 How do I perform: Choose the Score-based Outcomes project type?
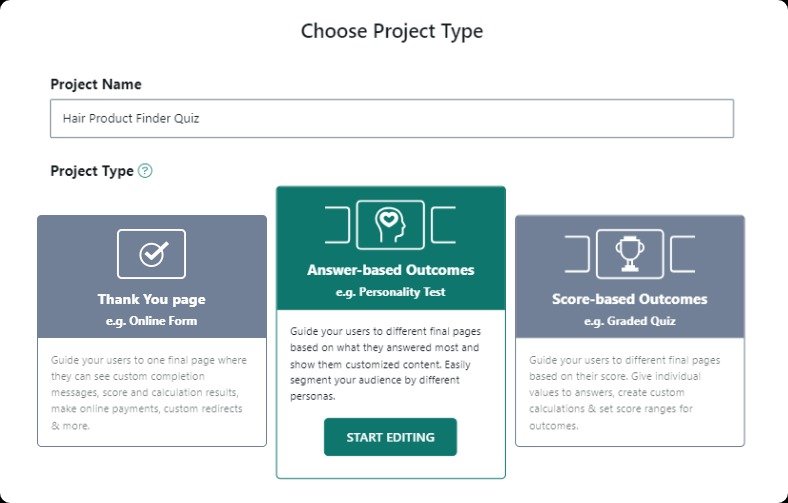point(630,331)
